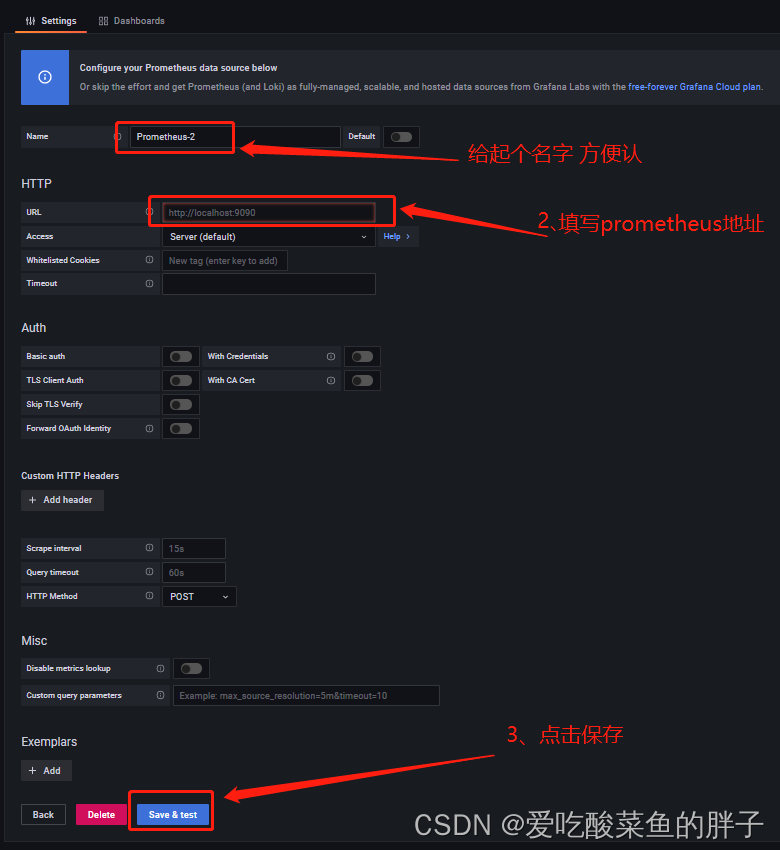This screenshot has width=780, height=850.
Task: Click the info icon beside With CA Cert
Action: point(331,381)
